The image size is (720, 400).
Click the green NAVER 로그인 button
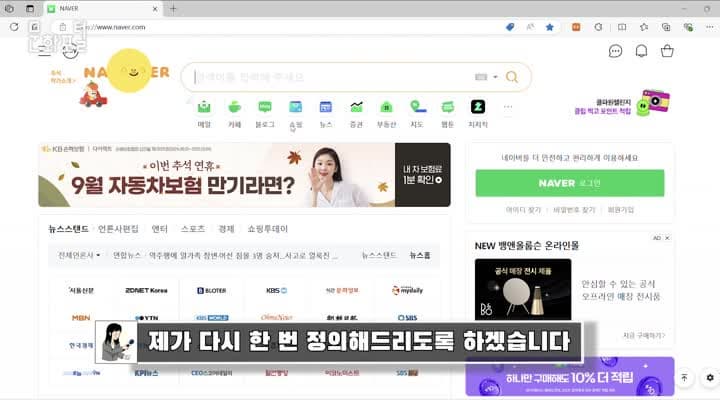tap(569, 183)
